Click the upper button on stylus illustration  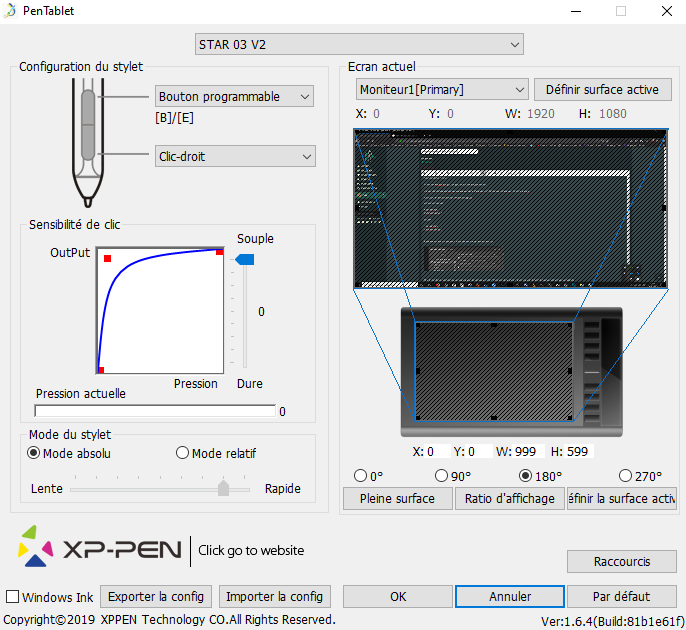[87, 106]
